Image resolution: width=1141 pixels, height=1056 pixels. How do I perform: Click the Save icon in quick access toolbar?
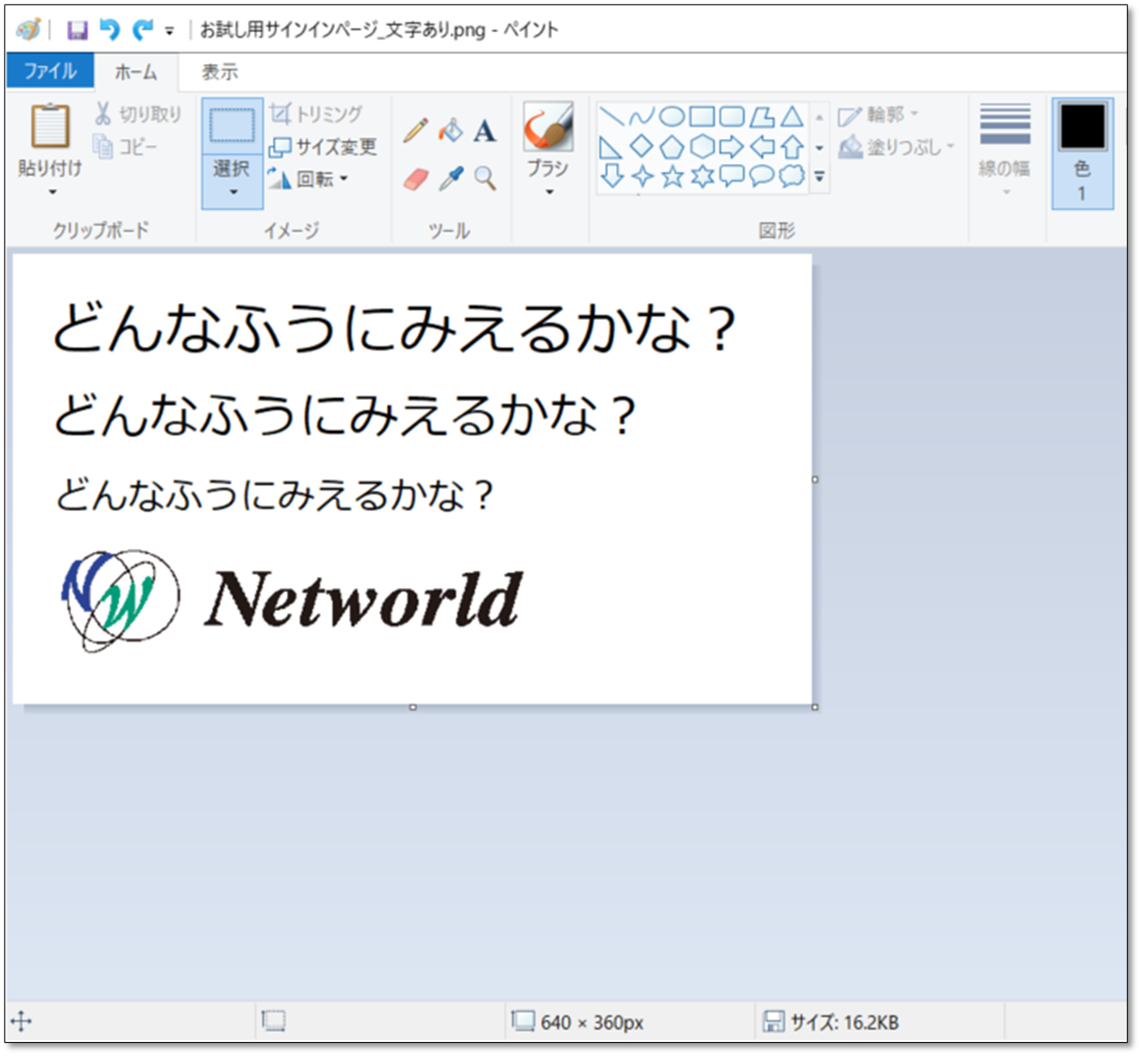77,30
